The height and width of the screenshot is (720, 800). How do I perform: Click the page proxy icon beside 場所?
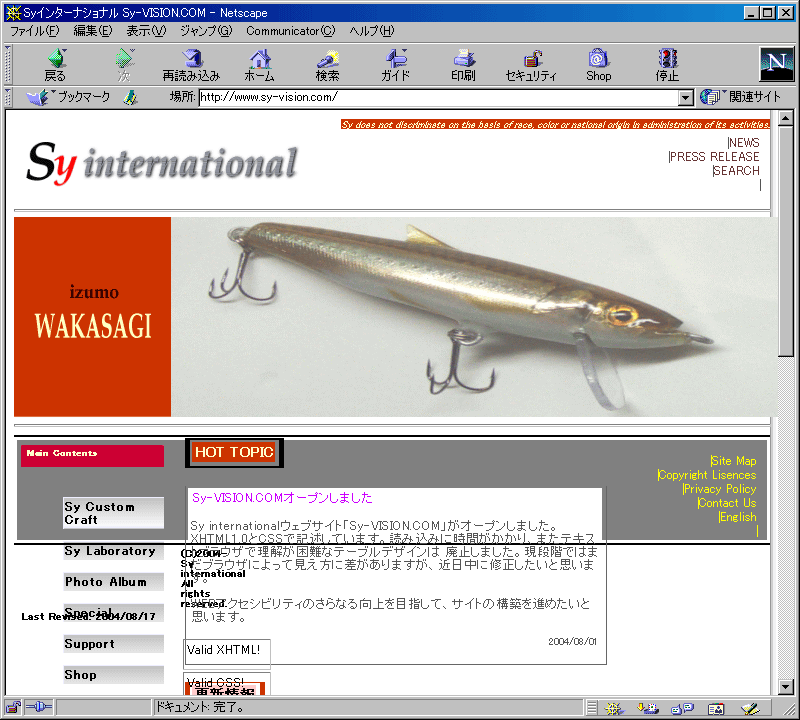(x=131, y=97)
